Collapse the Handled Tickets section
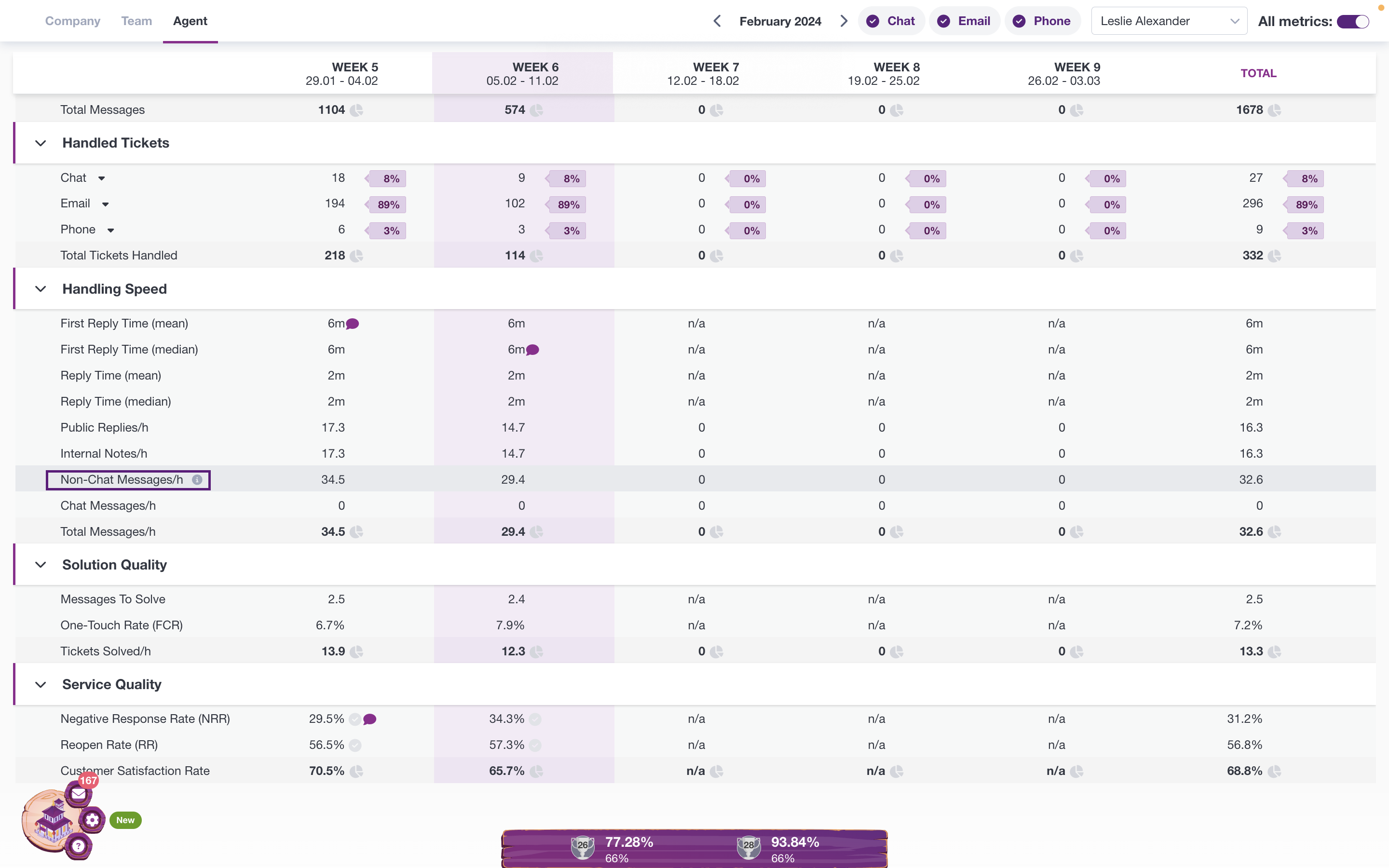1389x868 pixels. [x=41, y=143]
